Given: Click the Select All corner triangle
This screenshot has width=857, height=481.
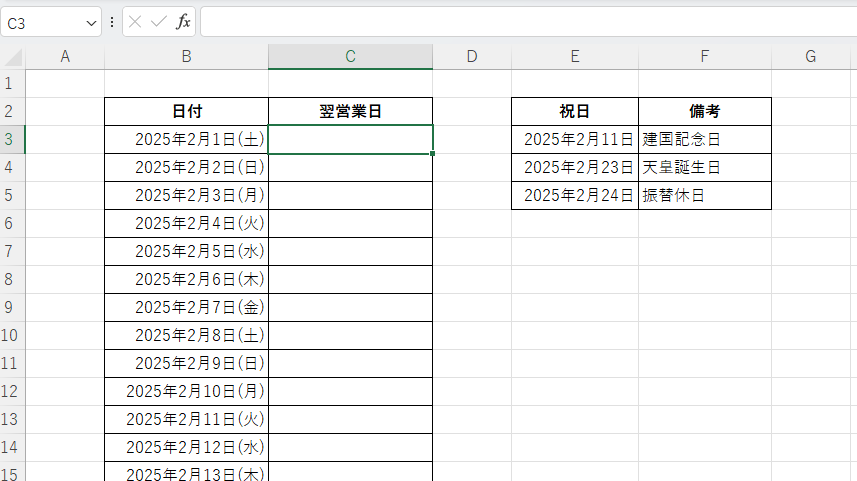Looking at the screenshot, I should coord(13,57).
